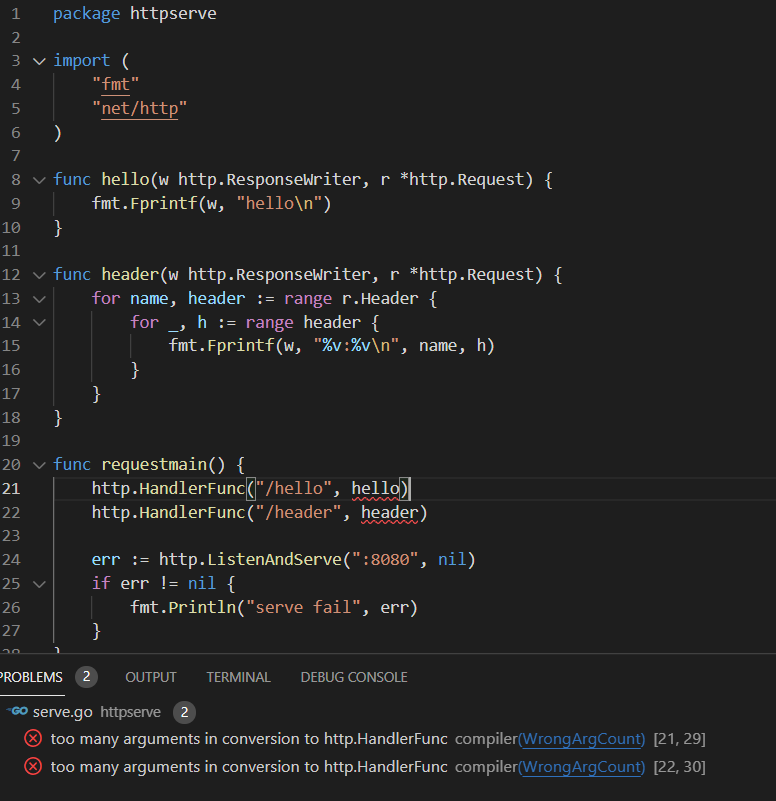Open the OUTPUT tab
This screenshot has width=776, height=801.
click(151, 677)
